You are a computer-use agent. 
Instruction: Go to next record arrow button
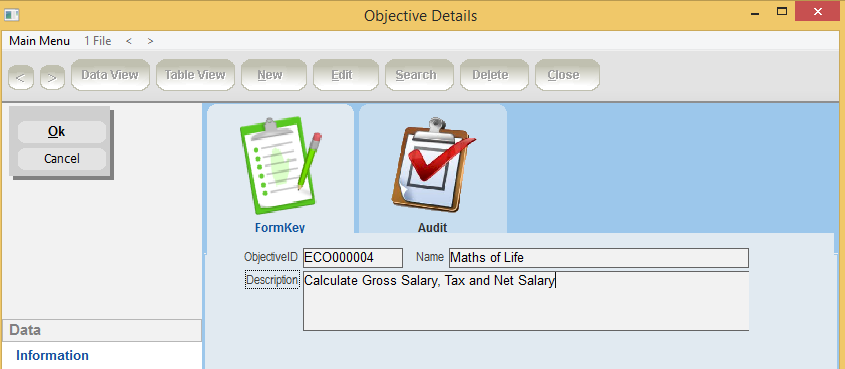pos(52,78)
